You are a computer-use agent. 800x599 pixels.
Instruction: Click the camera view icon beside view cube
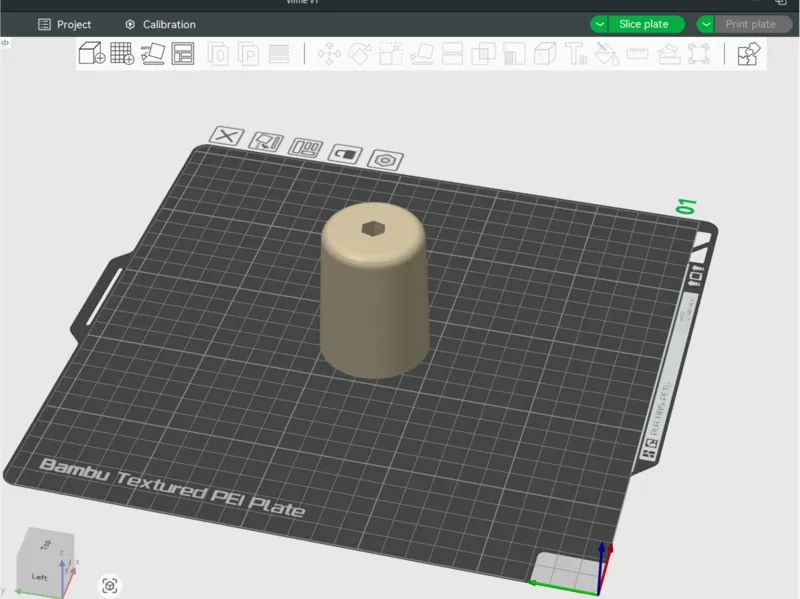[x=110, y=585]
